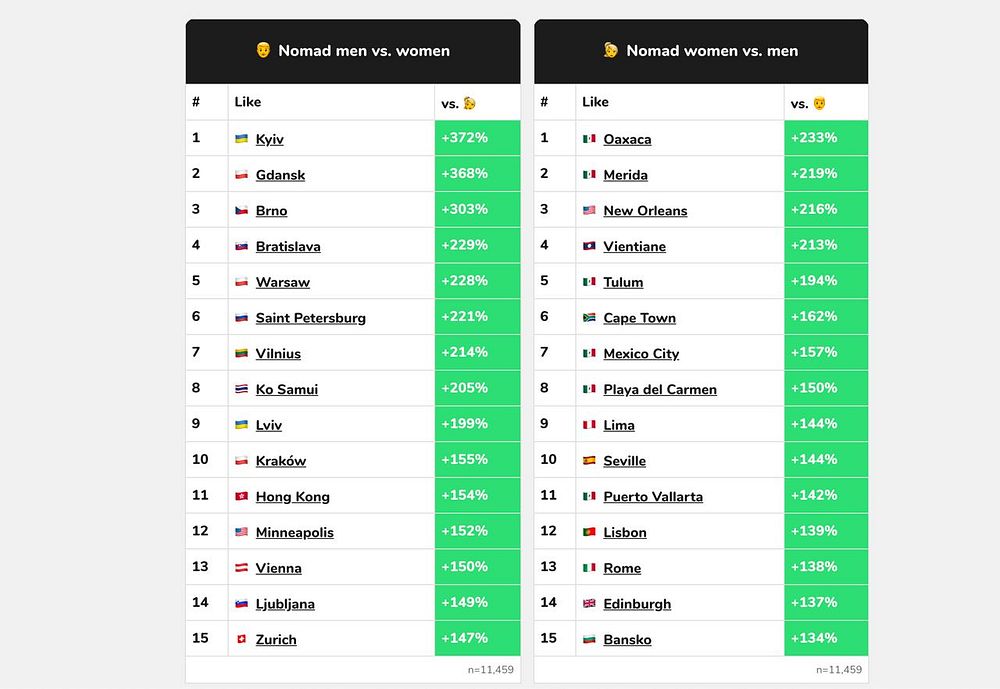This screenshot has height=689, width=1000.
Task: Click the Mexico flag icon beside Oaxaca
Action: click(x=589, y=138)
